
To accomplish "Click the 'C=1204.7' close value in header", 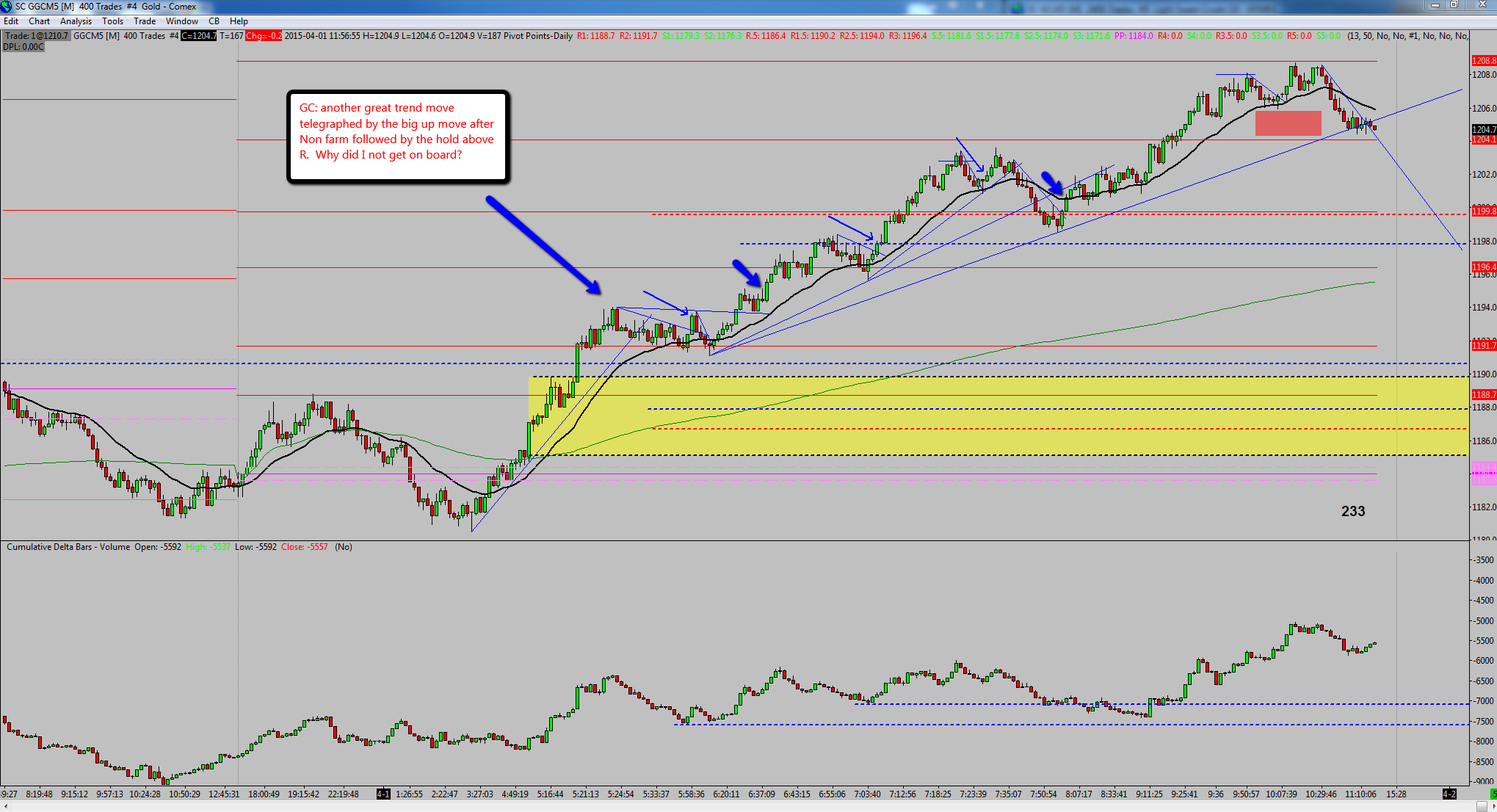I will (x=199, y=36).
